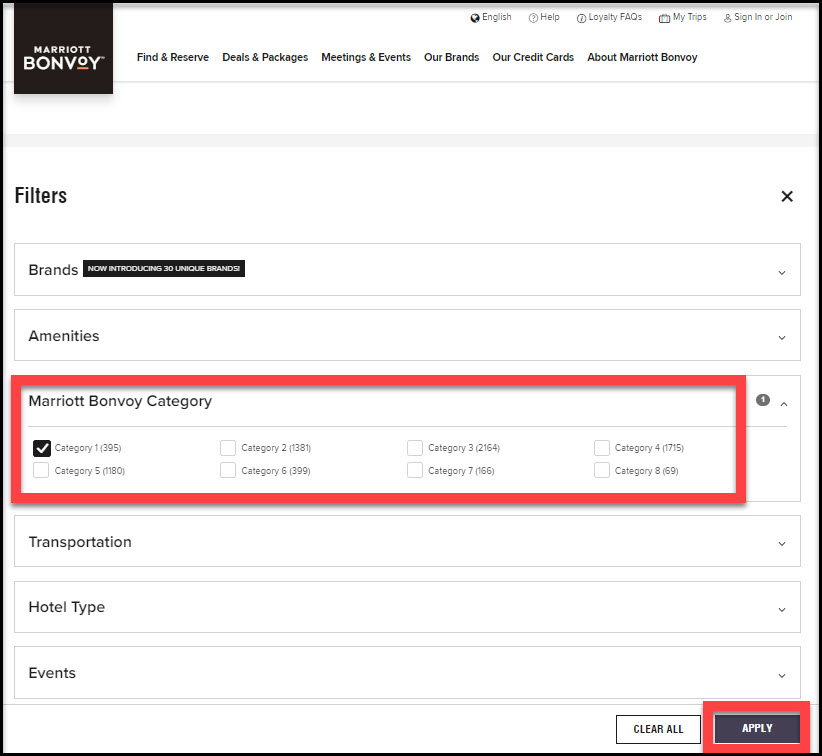The width and height of the screenshot is (822, 756).
Task: Click the APPLY button
Action: coord(757,728)
